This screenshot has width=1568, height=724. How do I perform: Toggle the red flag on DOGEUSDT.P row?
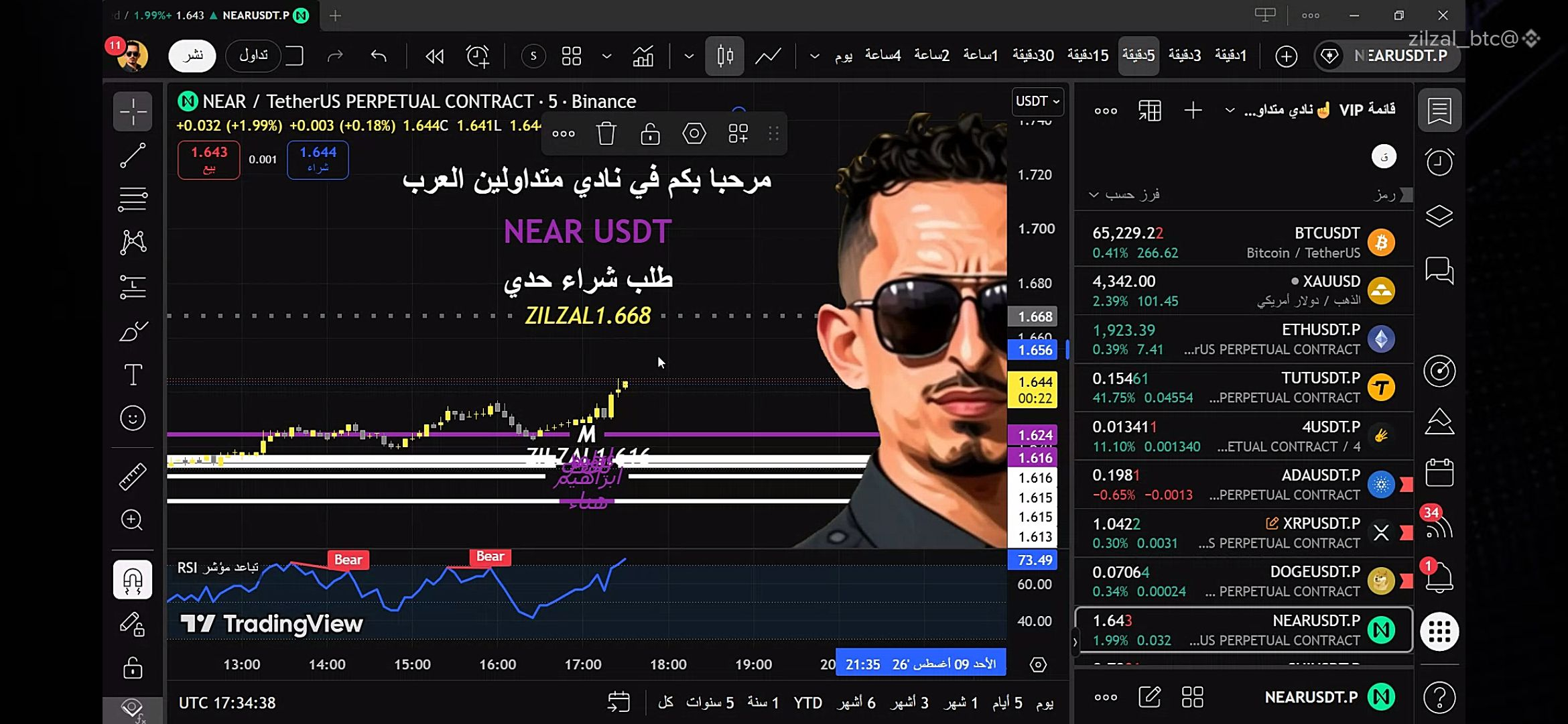coord(1407,581)
